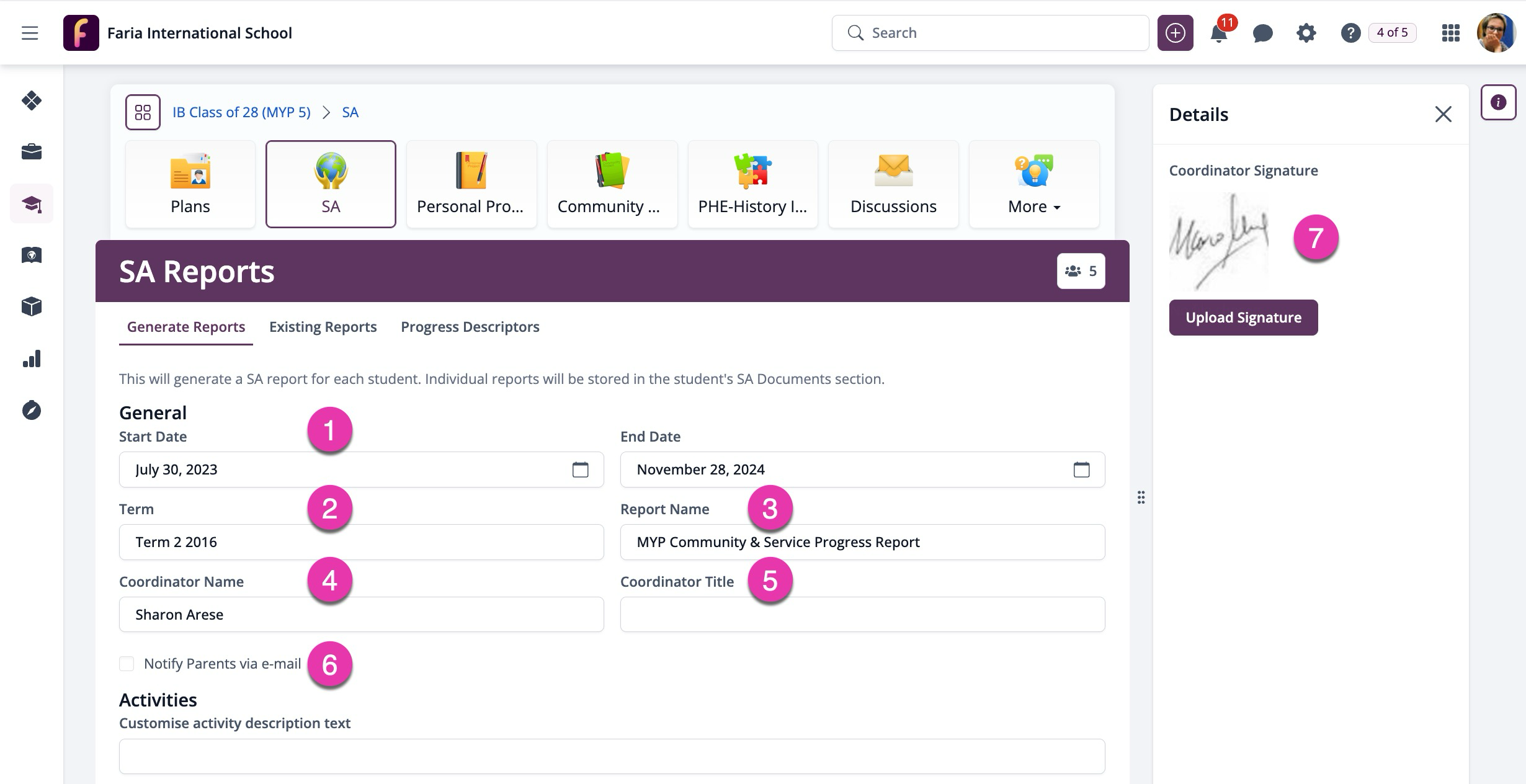Screen dimensions: 1526x784
Task: Click the compass sidebar icon
Action: point(32,410)
